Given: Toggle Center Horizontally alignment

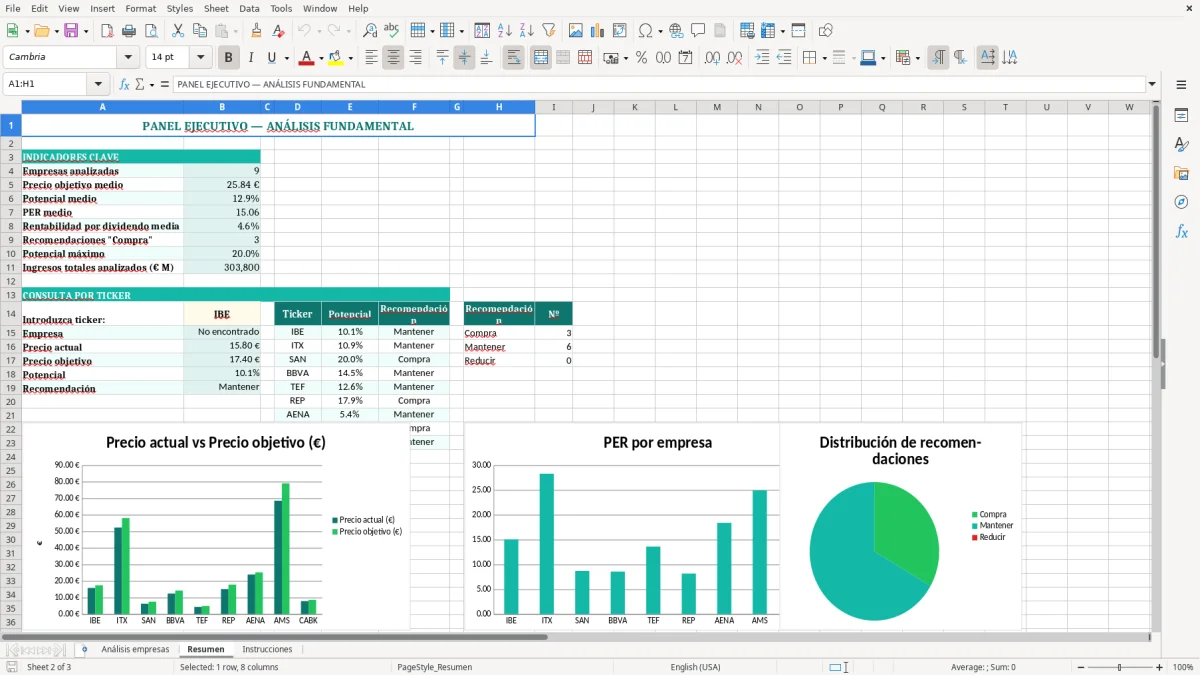Looking at the screenshot, I should click(393, 58).
